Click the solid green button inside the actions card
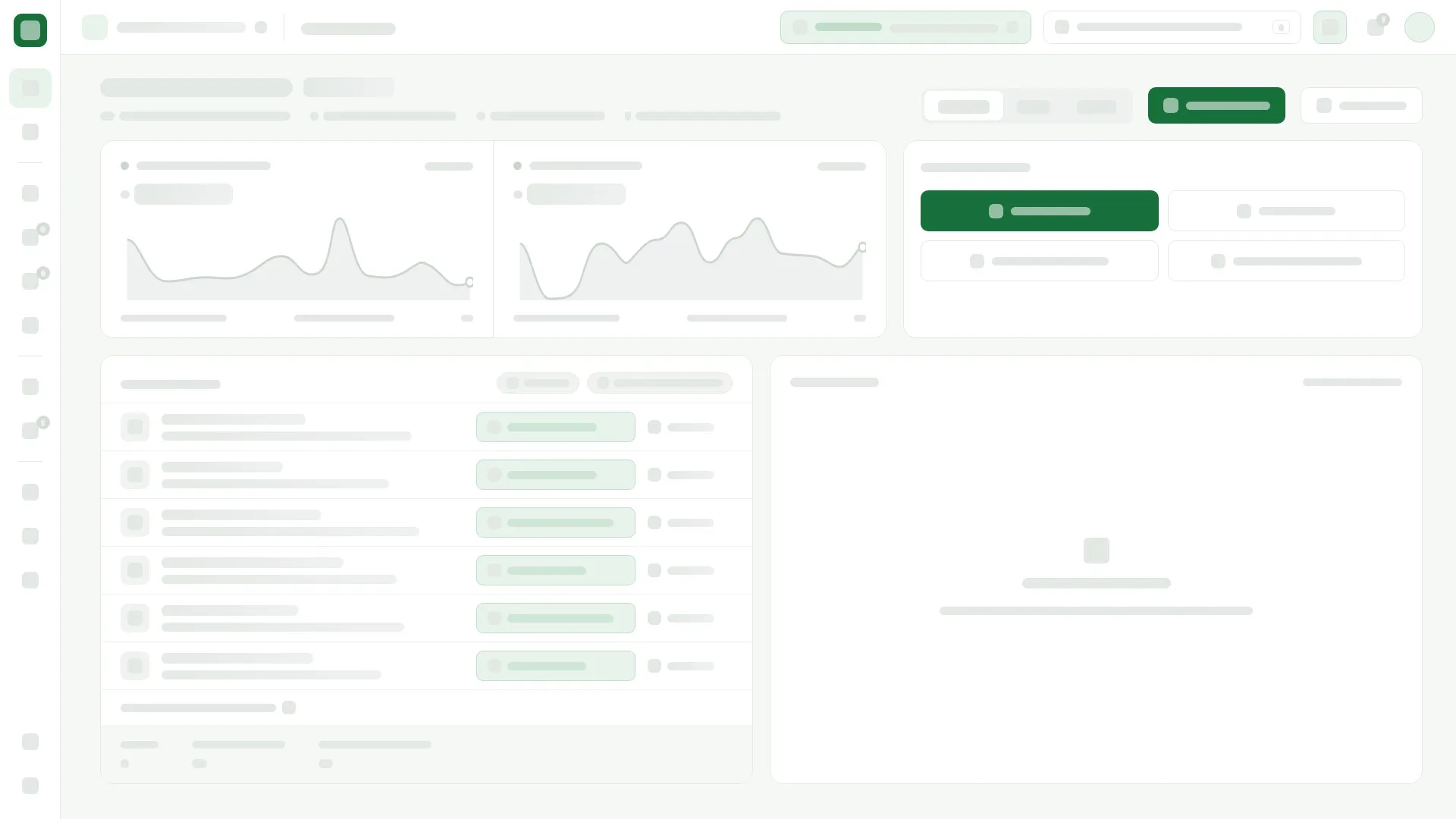1456x819 pixels. click(1039, 211)
